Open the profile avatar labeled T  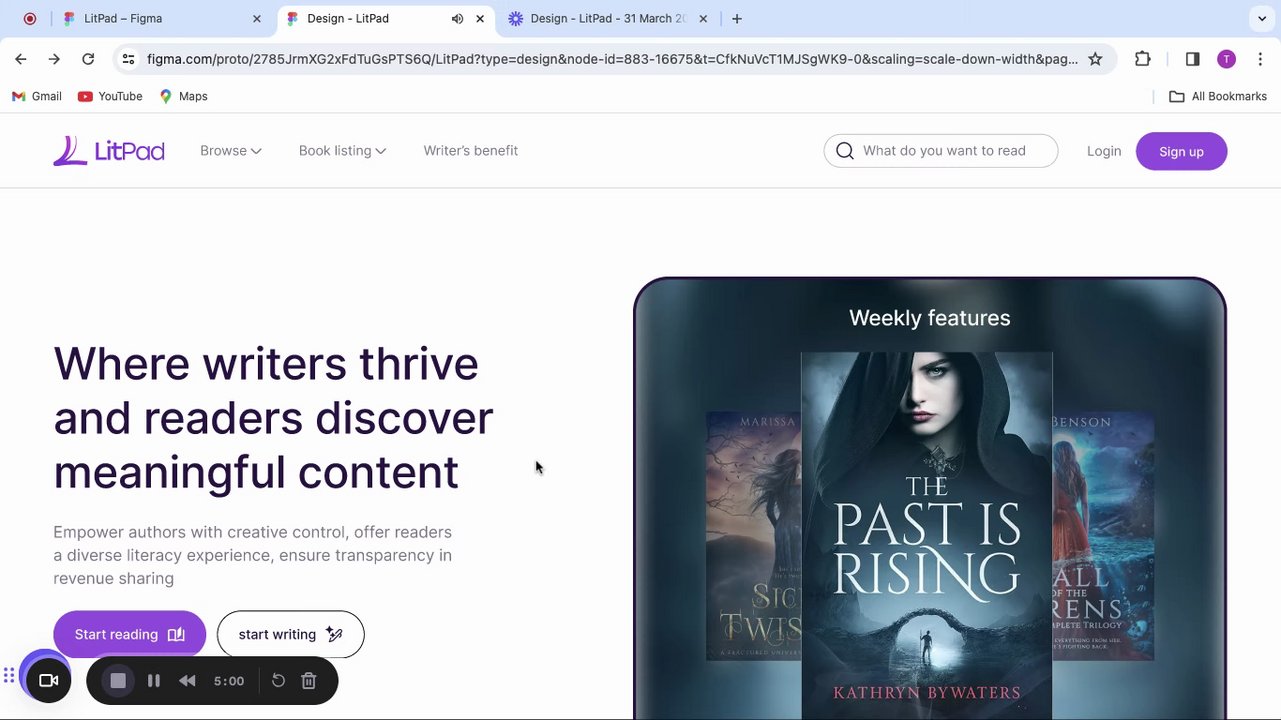click(1226, 59)
